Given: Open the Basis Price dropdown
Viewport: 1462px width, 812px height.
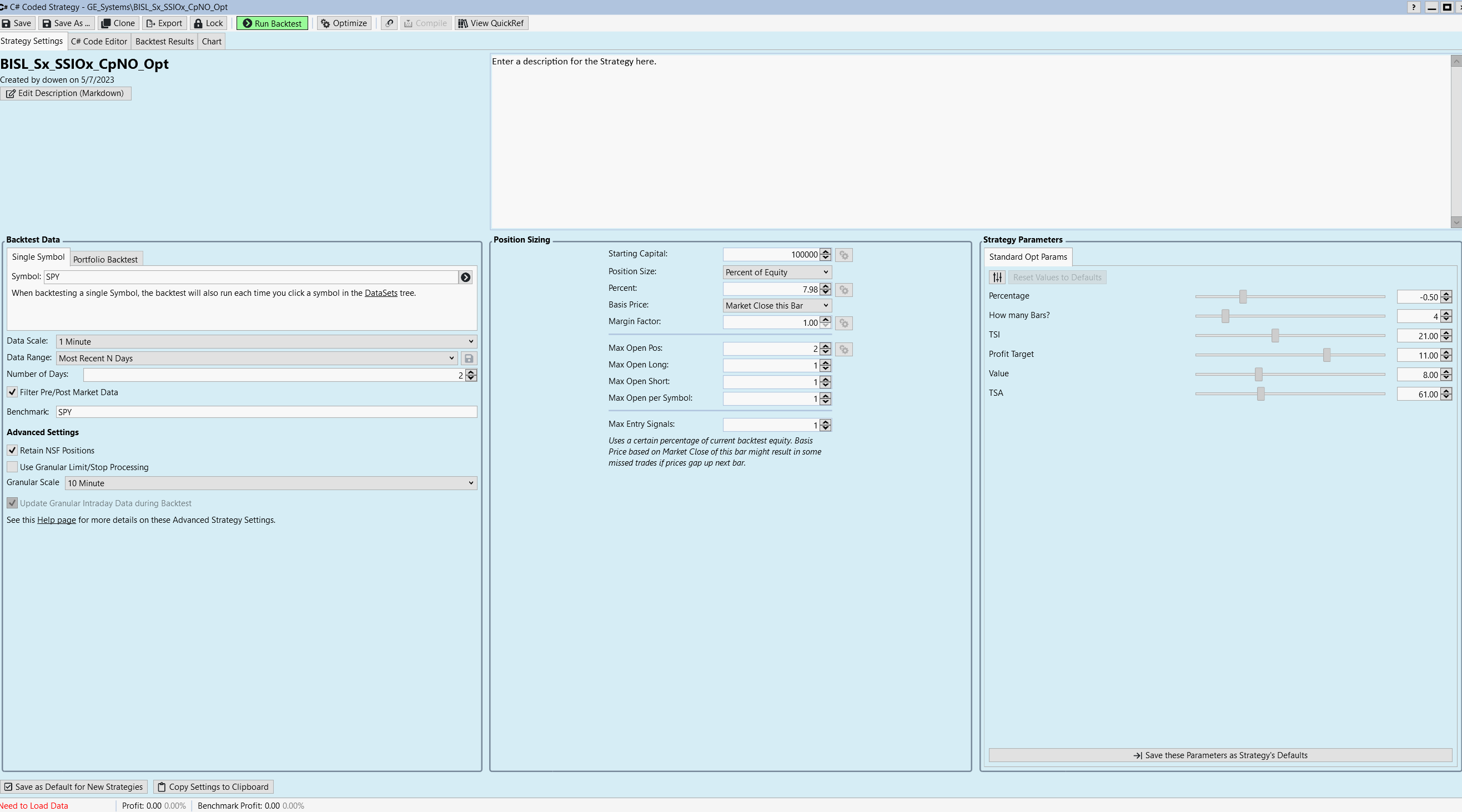Looking at the screenshot, I should tap(776, 306).
